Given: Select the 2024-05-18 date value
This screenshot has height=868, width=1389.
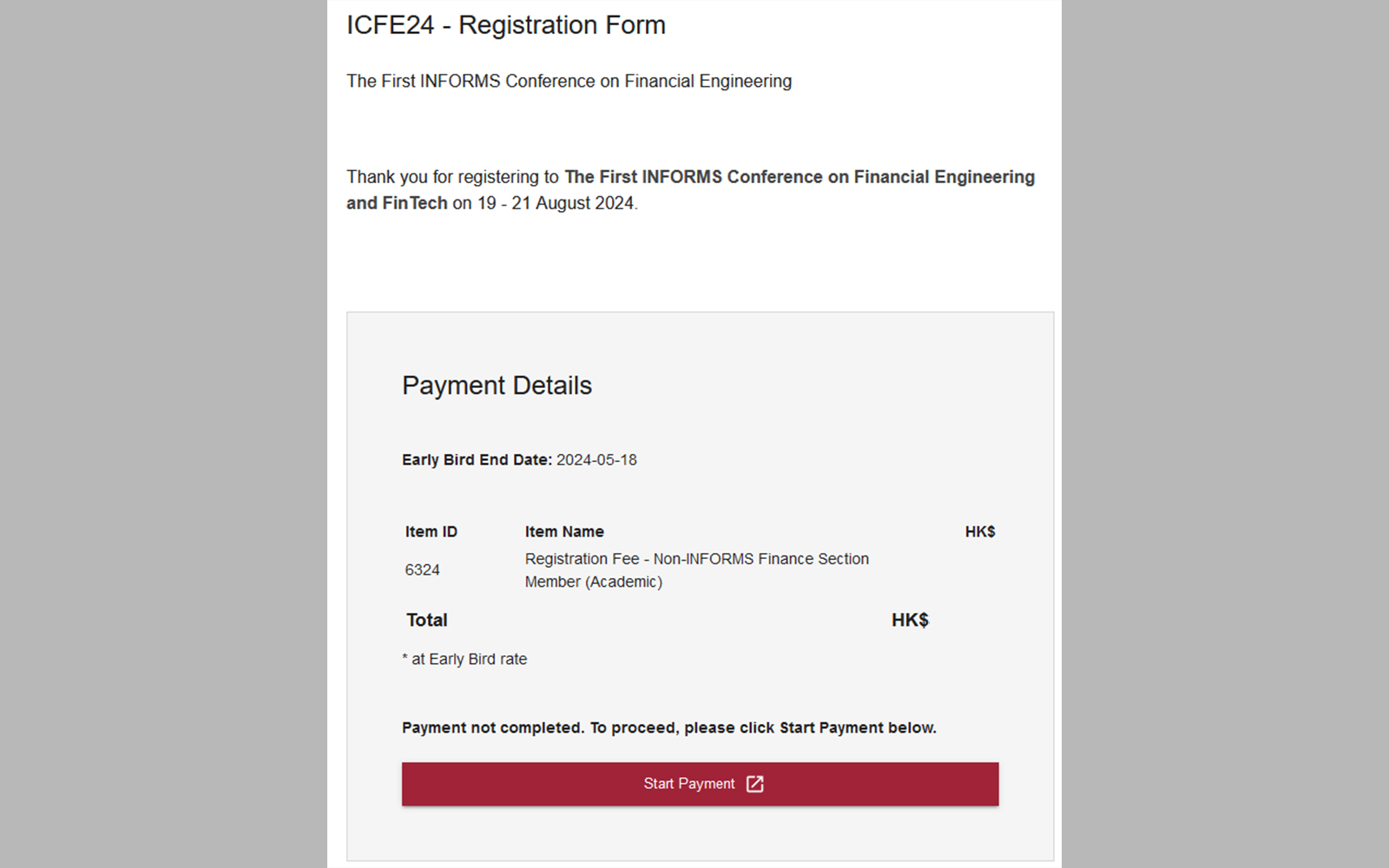Looking at the screenshot, I should [596, 460].
